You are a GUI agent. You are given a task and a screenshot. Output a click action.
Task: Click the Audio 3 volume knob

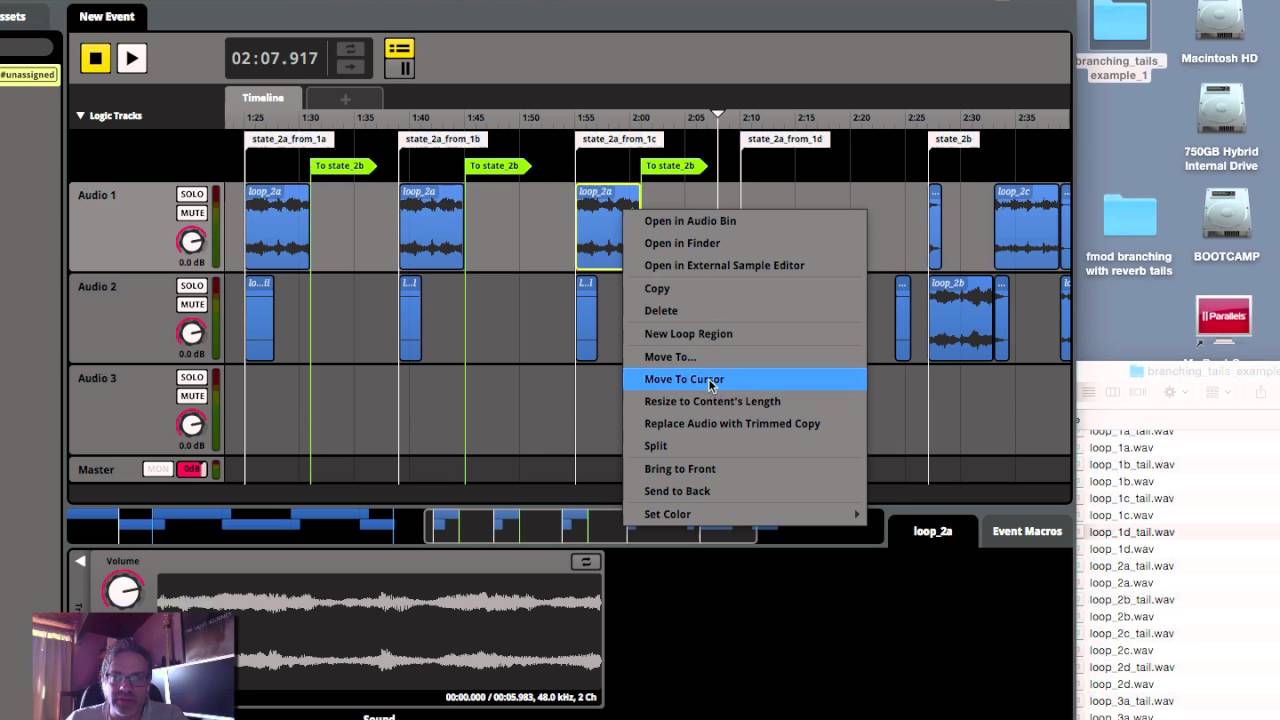[191, 424]
